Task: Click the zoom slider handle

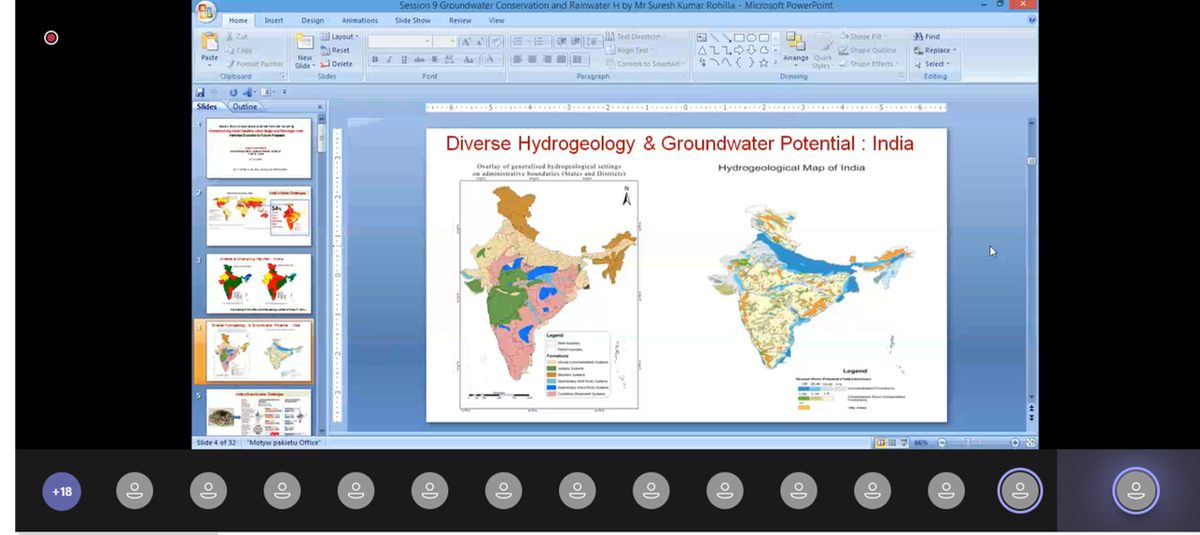Action: click(968, 443)
